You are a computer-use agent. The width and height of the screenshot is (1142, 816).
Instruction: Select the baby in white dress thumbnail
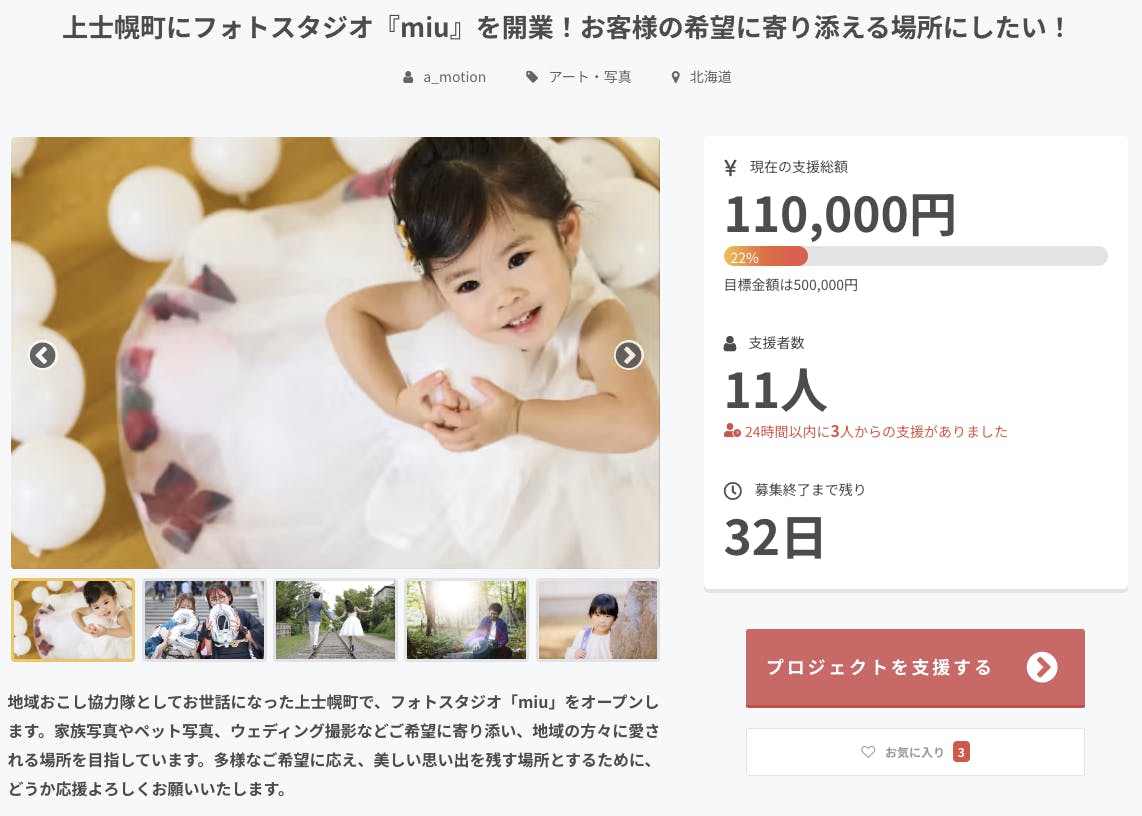(73, 620)
